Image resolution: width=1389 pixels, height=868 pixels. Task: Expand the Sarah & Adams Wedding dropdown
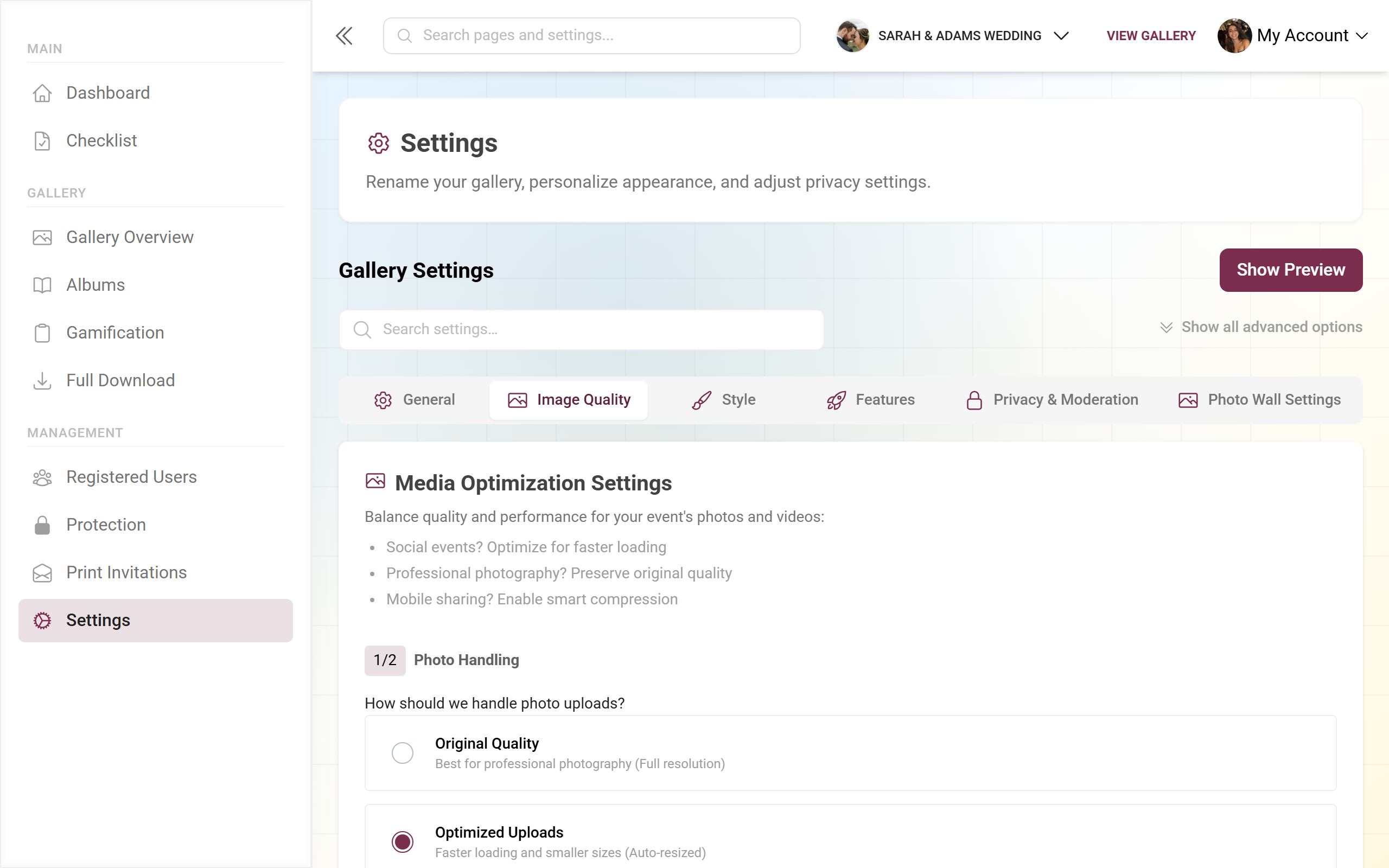pos(1062,36)
